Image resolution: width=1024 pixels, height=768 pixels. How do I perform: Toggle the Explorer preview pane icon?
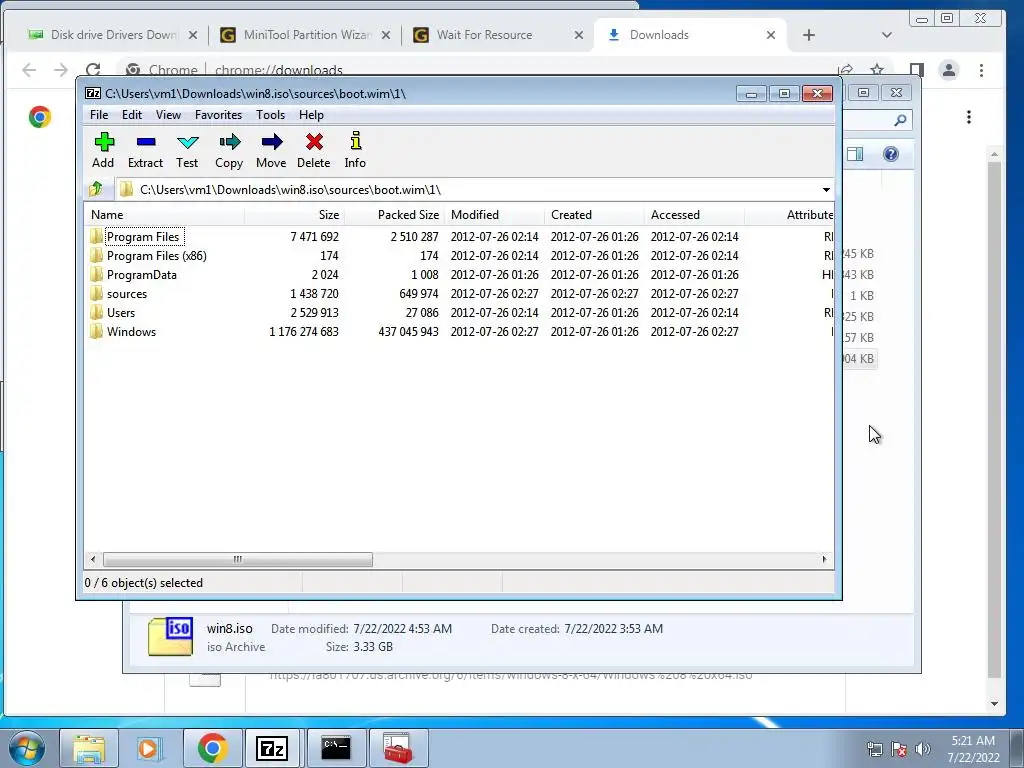[x=855, y=154]
